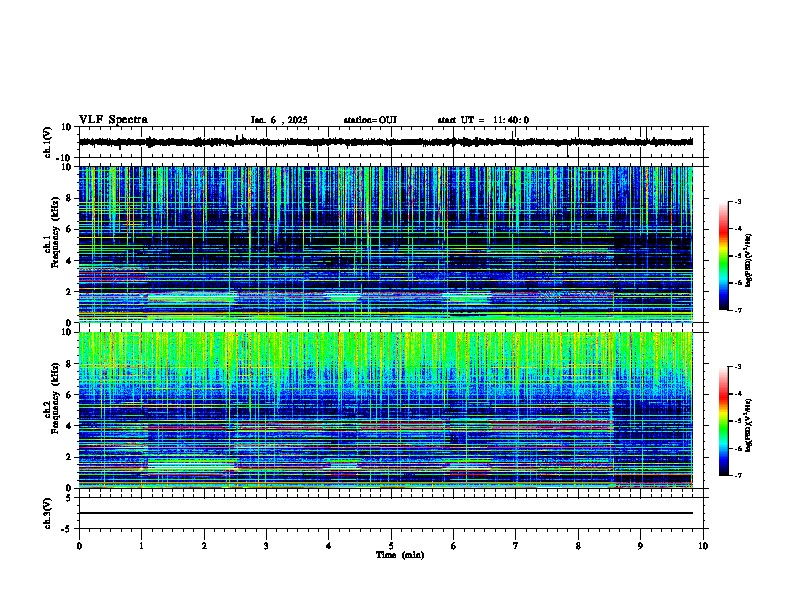Click inside the ch.2 spectrogram panel
The width and height of the screenshot is (792, 612).
pos(386,410)
